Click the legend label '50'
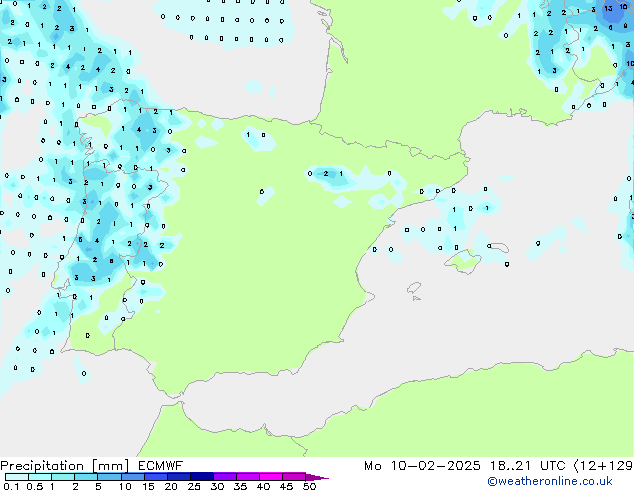 click(x=309, y=486)
